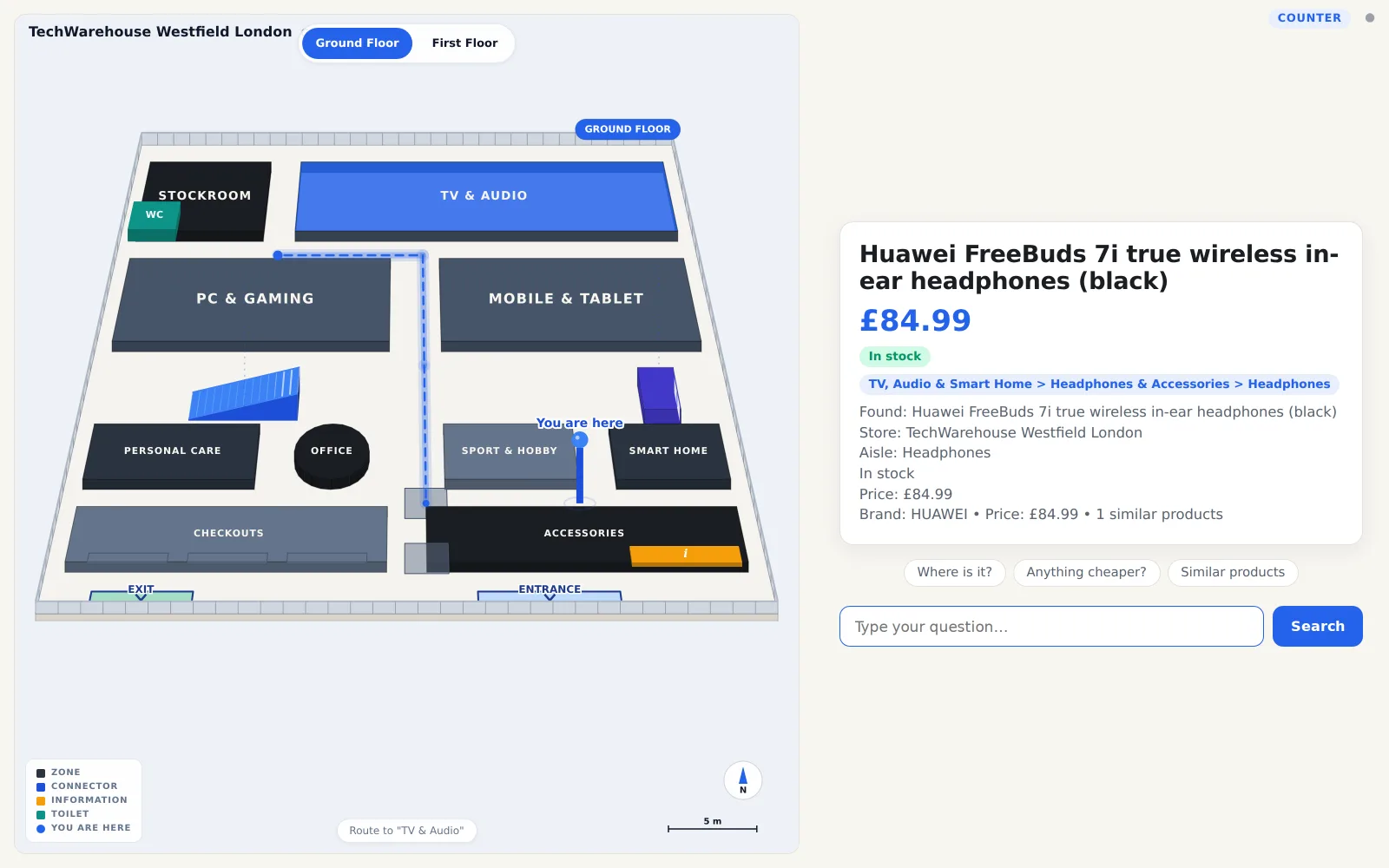The width and height of the screenshot is (1389, 868).
Task: Click the GROUND FLOOR map badge
Action: coord(628,129)
